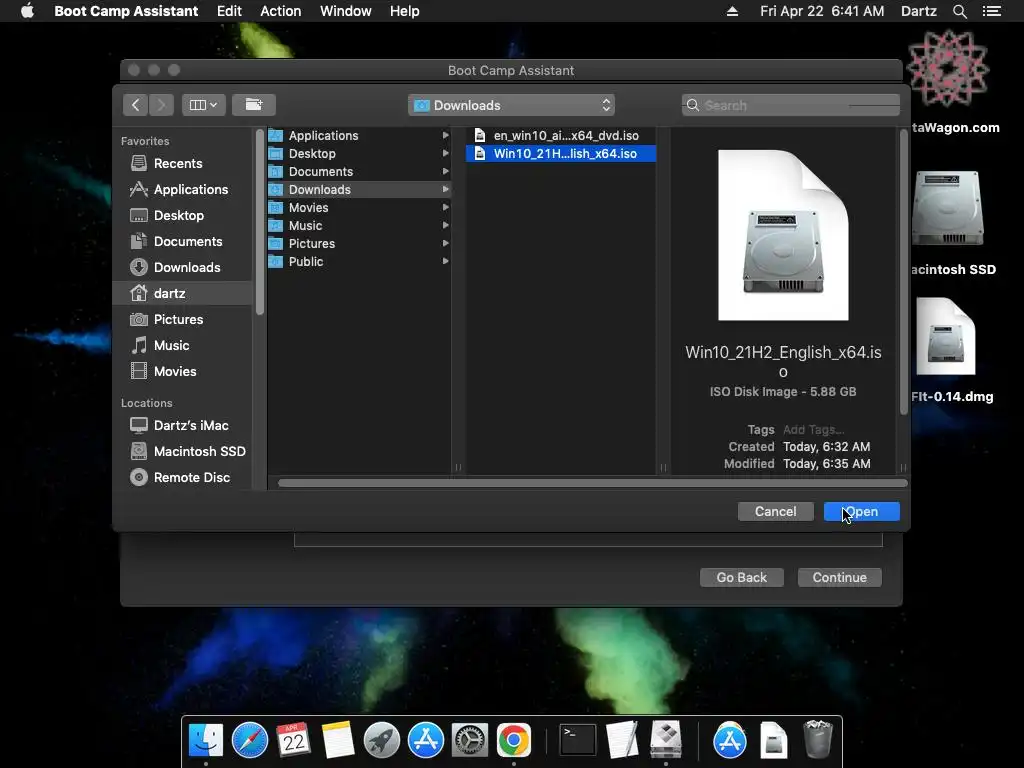Select Movies in Favorites sidebar
The width and height of the screenshot is (1024, 768).
click(x=182, y=371)
